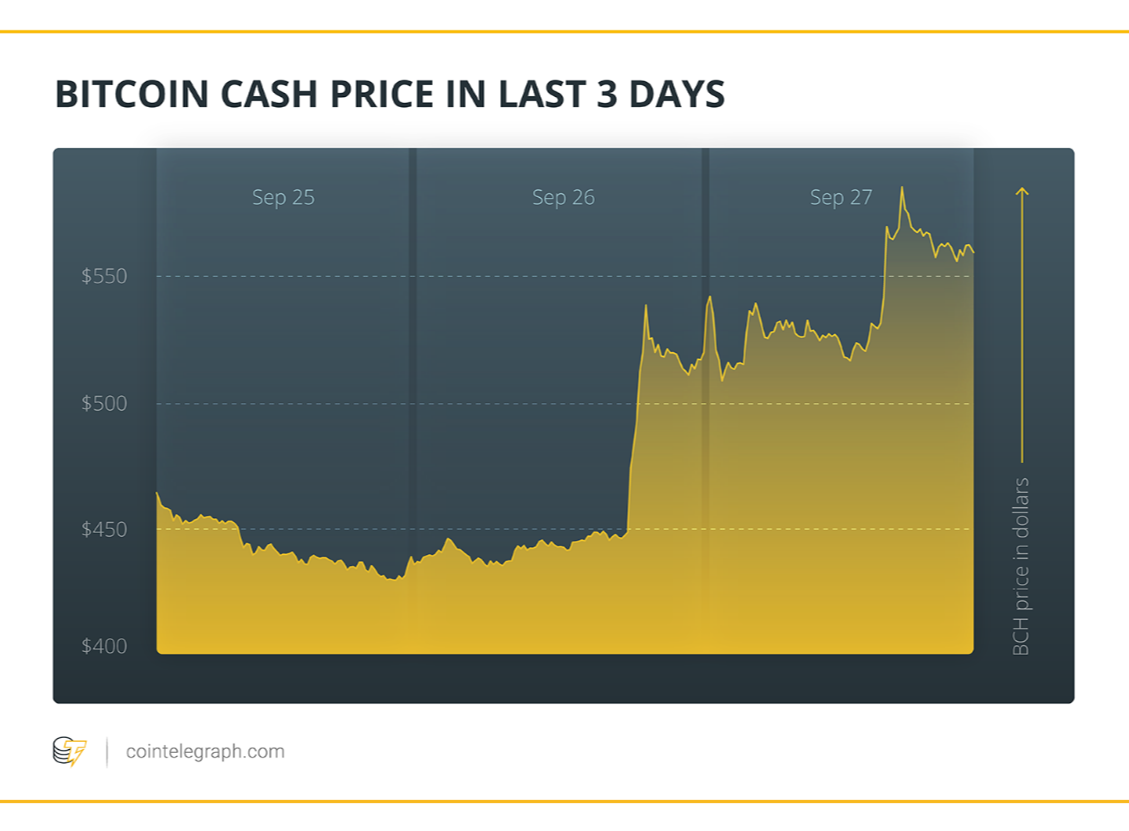Click the highest price peak on Sep 27
This screenshot has width=1129, height=831.
coord(902,188)
